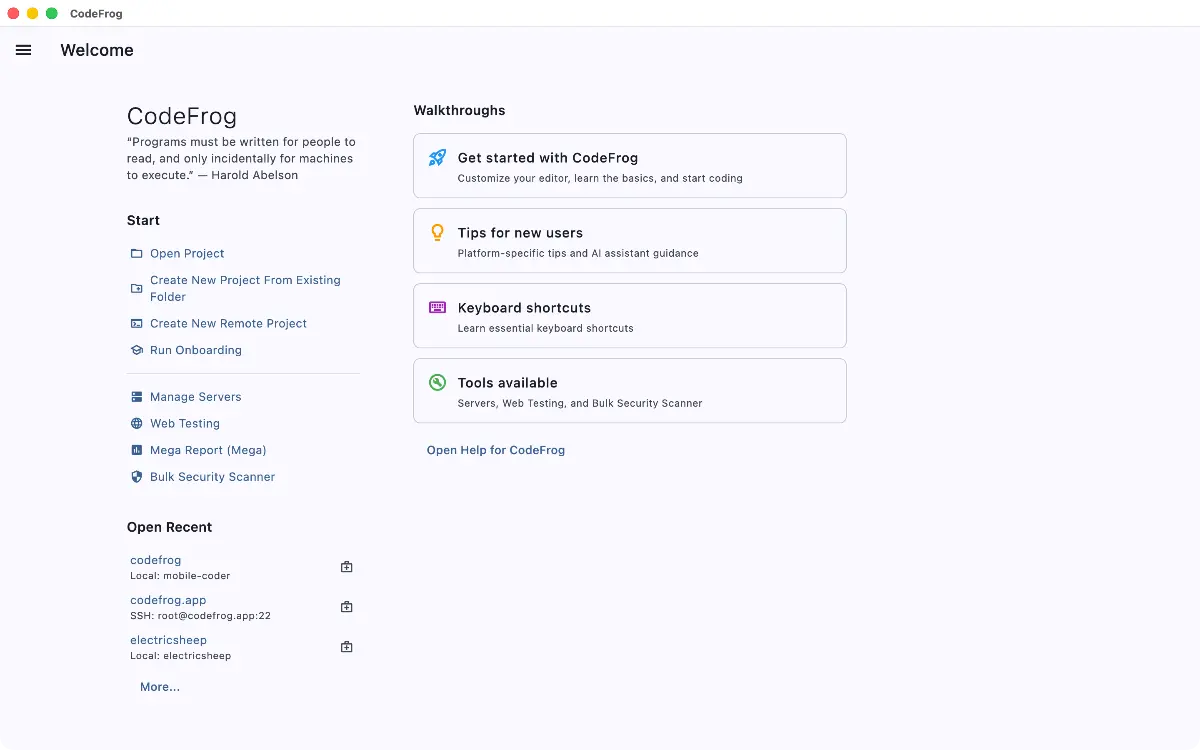Open the Tools available walkthrough card
Viewport: 1200px width, 750px height.
point(629,391)
